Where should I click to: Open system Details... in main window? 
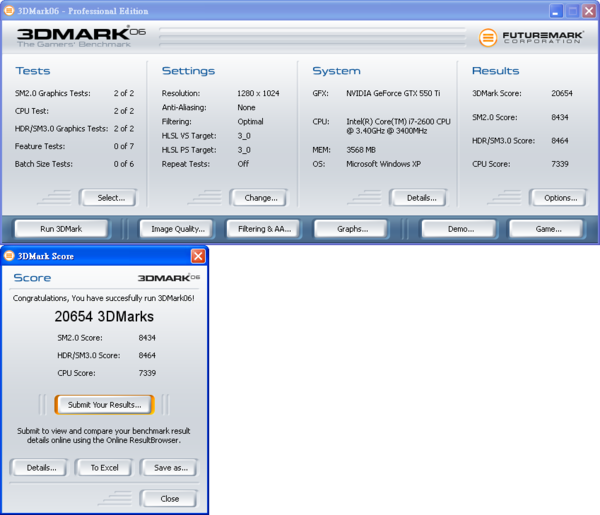tap(418, 198)
